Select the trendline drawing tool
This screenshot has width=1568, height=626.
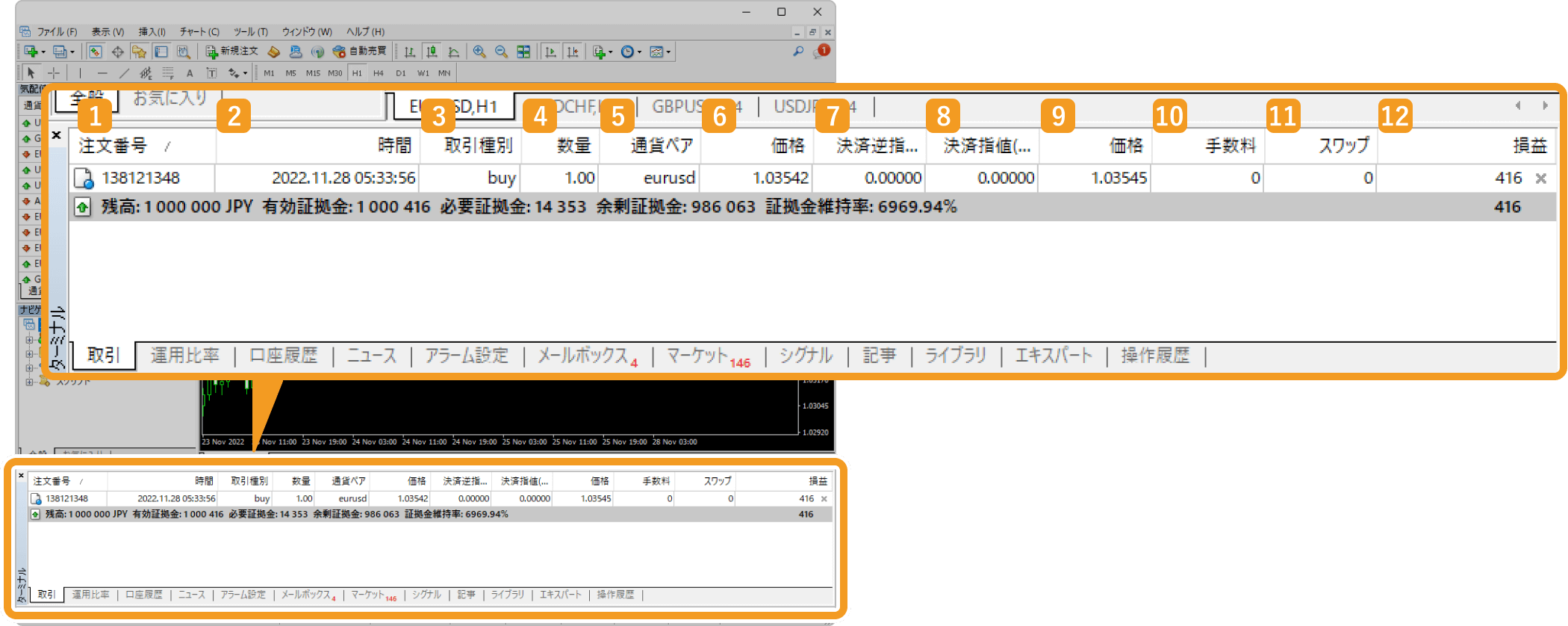click(x=124, y=72)
